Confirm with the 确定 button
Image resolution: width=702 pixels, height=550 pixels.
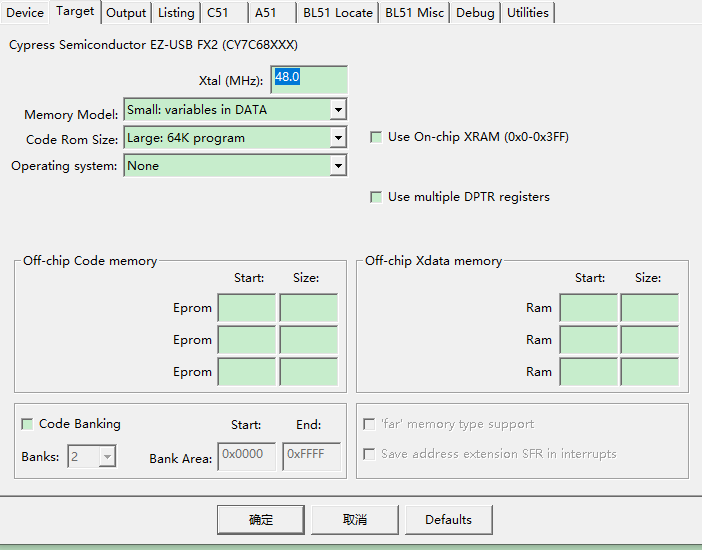pyautogui.click(x=261, y=520)
